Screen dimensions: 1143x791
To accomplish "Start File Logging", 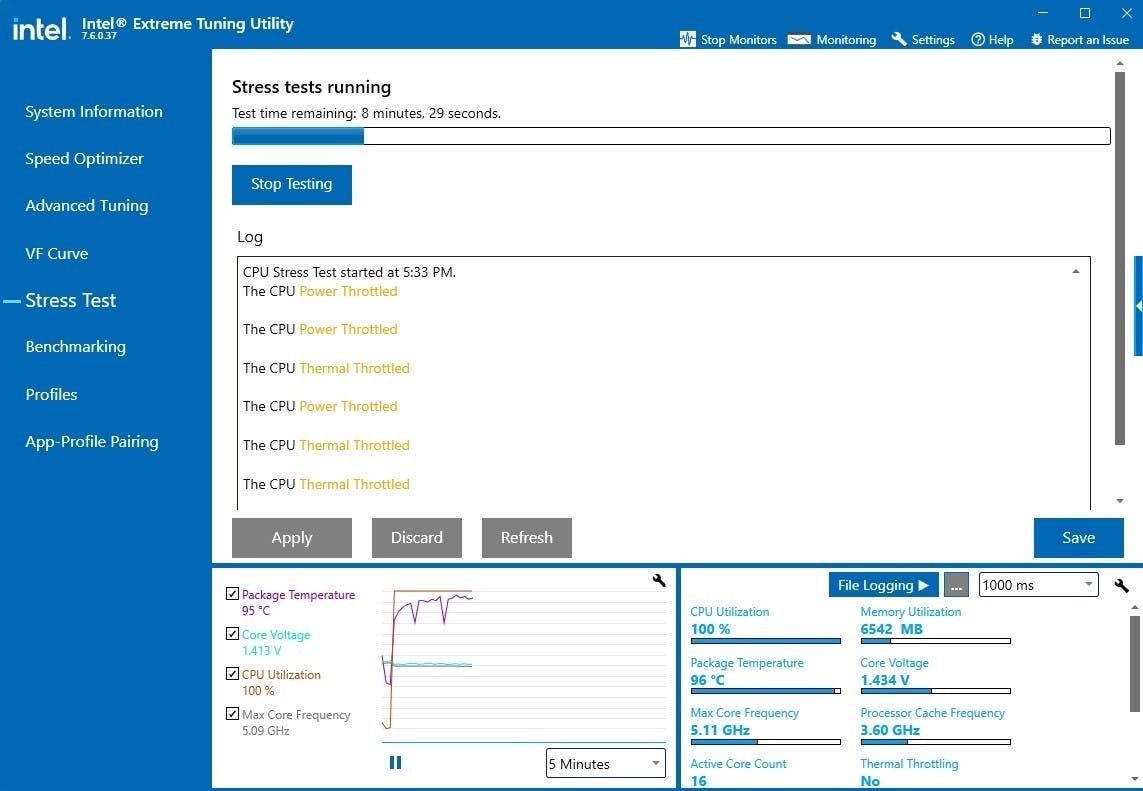I will 883,585.
